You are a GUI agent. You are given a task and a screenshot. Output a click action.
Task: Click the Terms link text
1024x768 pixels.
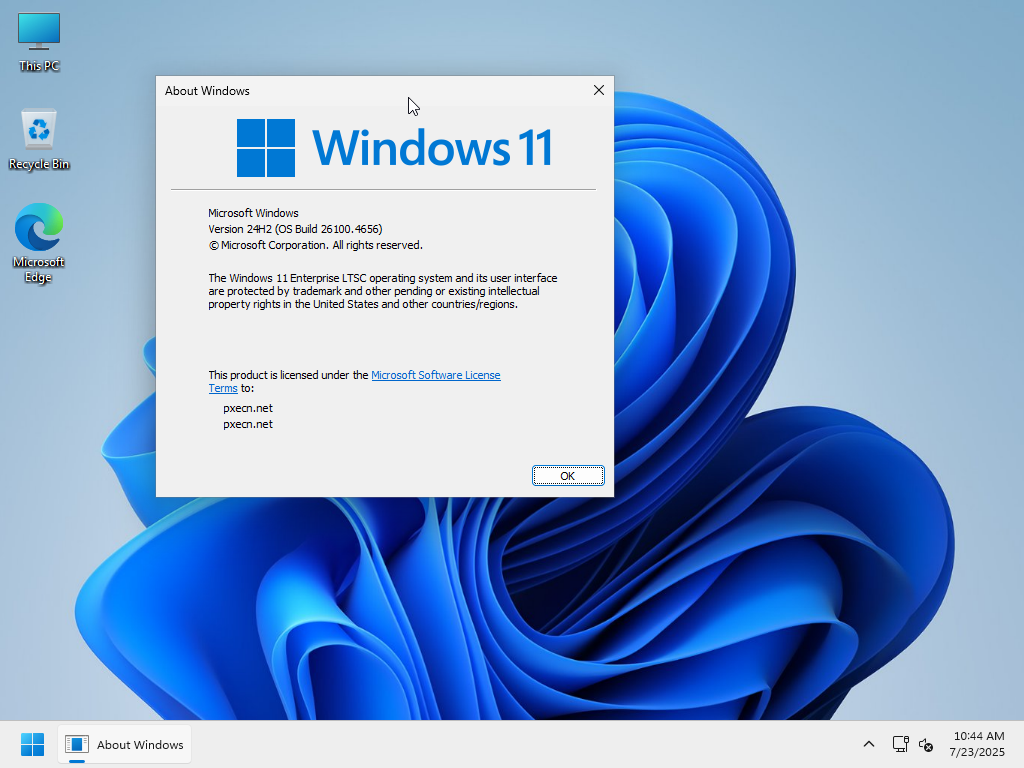click(222, 388)
